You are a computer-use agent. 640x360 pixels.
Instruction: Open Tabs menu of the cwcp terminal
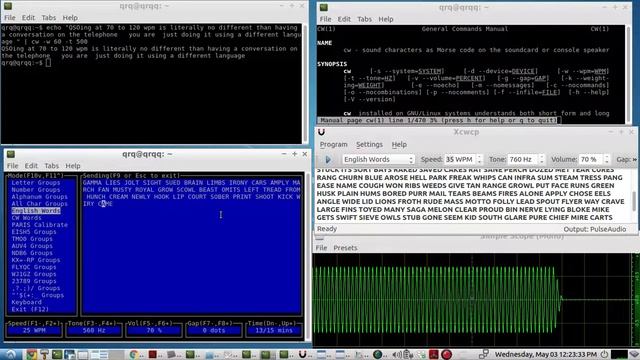(51, 166)
